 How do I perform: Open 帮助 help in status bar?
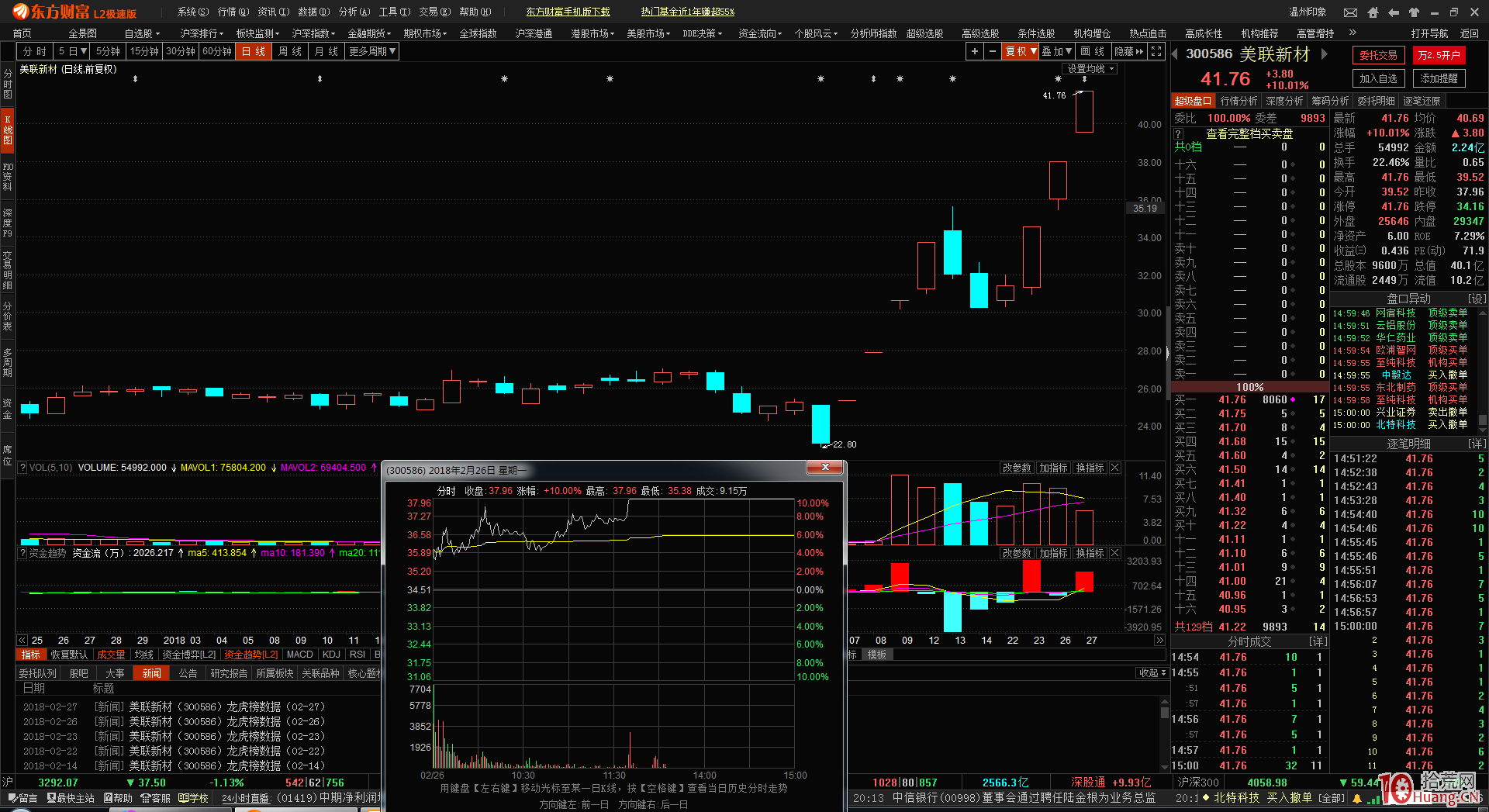tap(118, 798)
